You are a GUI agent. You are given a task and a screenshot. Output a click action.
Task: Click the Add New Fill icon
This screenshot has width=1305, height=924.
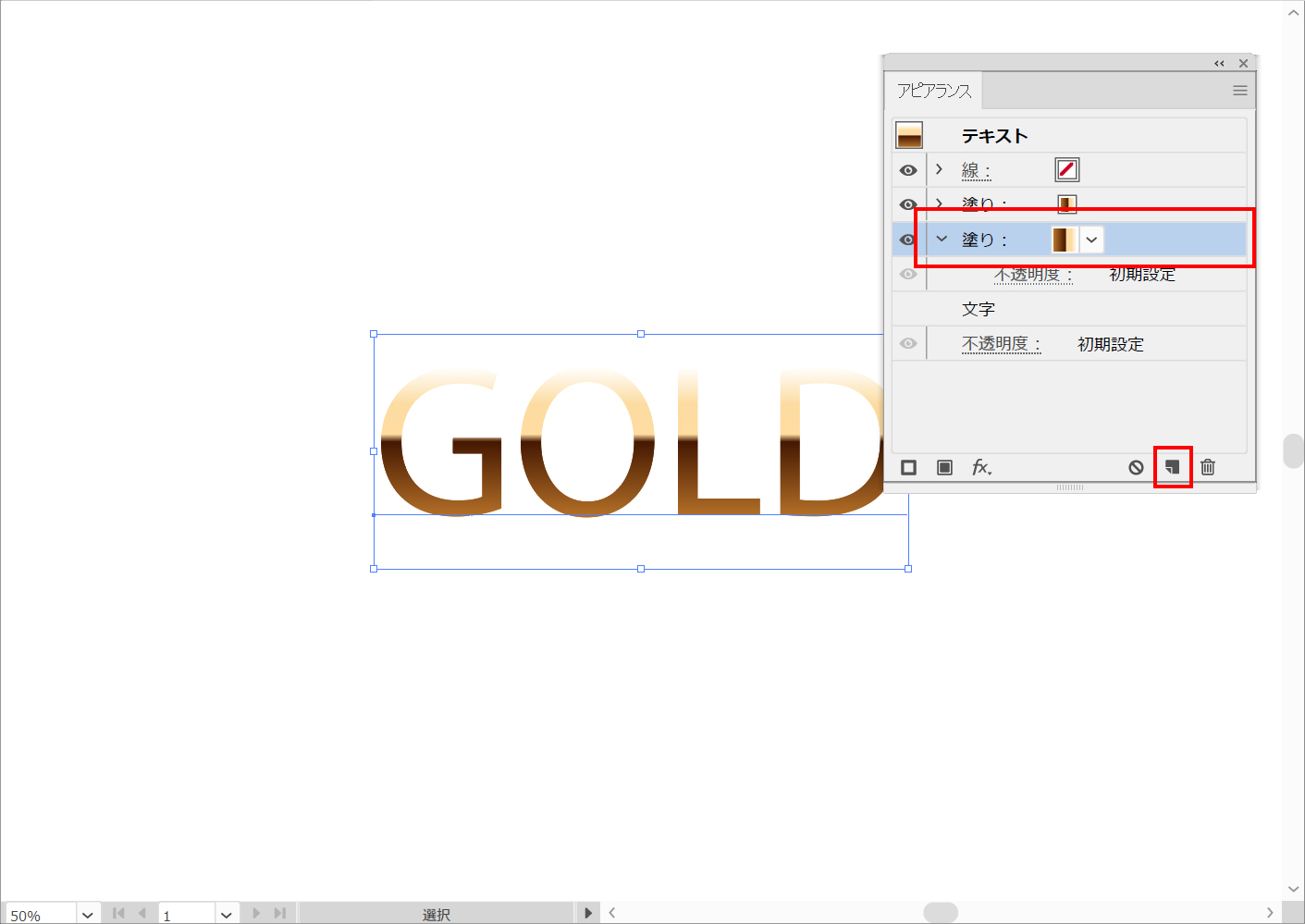click(x=944, y=468)
